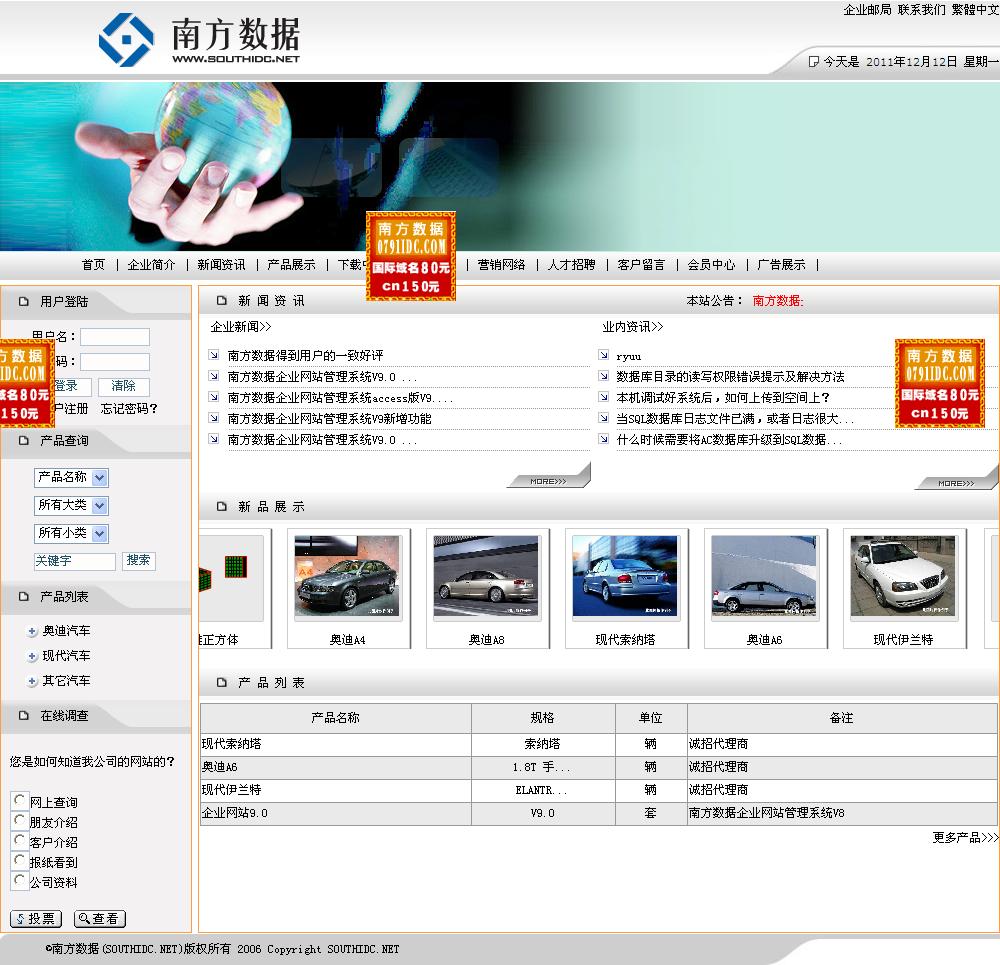Click the arrow bullet beside ryuu news item
1000x965 pixels.
coord(603,355)
